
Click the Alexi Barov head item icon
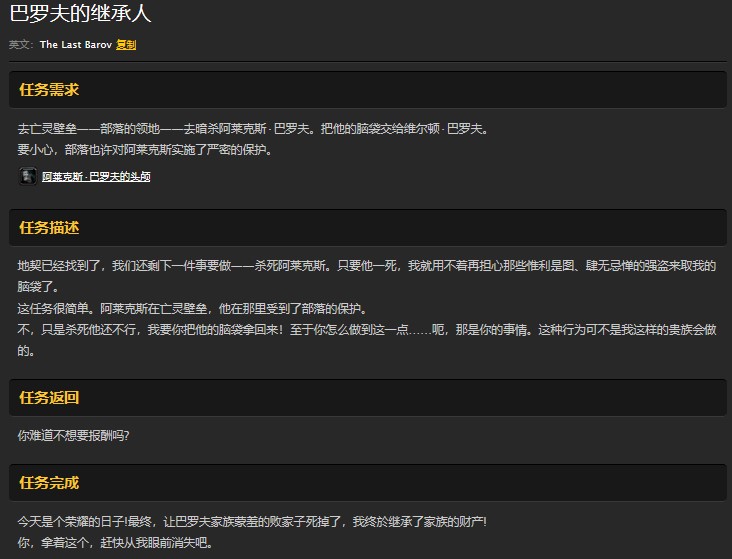coord(28,177)
